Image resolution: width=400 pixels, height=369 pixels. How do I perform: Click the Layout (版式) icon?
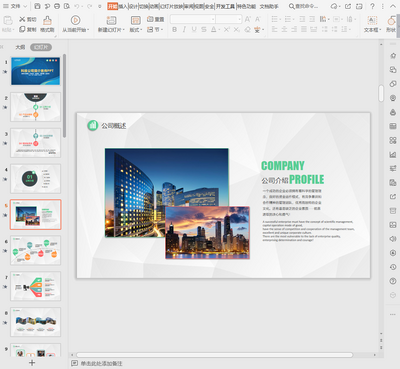click(x=135, y=20)
